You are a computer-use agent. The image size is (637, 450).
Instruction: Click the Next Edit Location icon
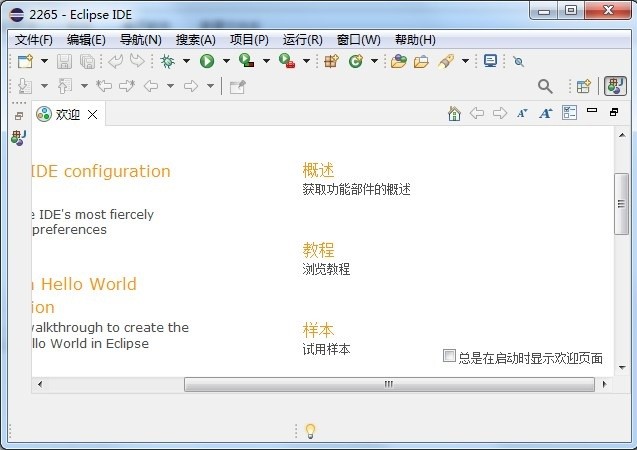coord(127,86)
